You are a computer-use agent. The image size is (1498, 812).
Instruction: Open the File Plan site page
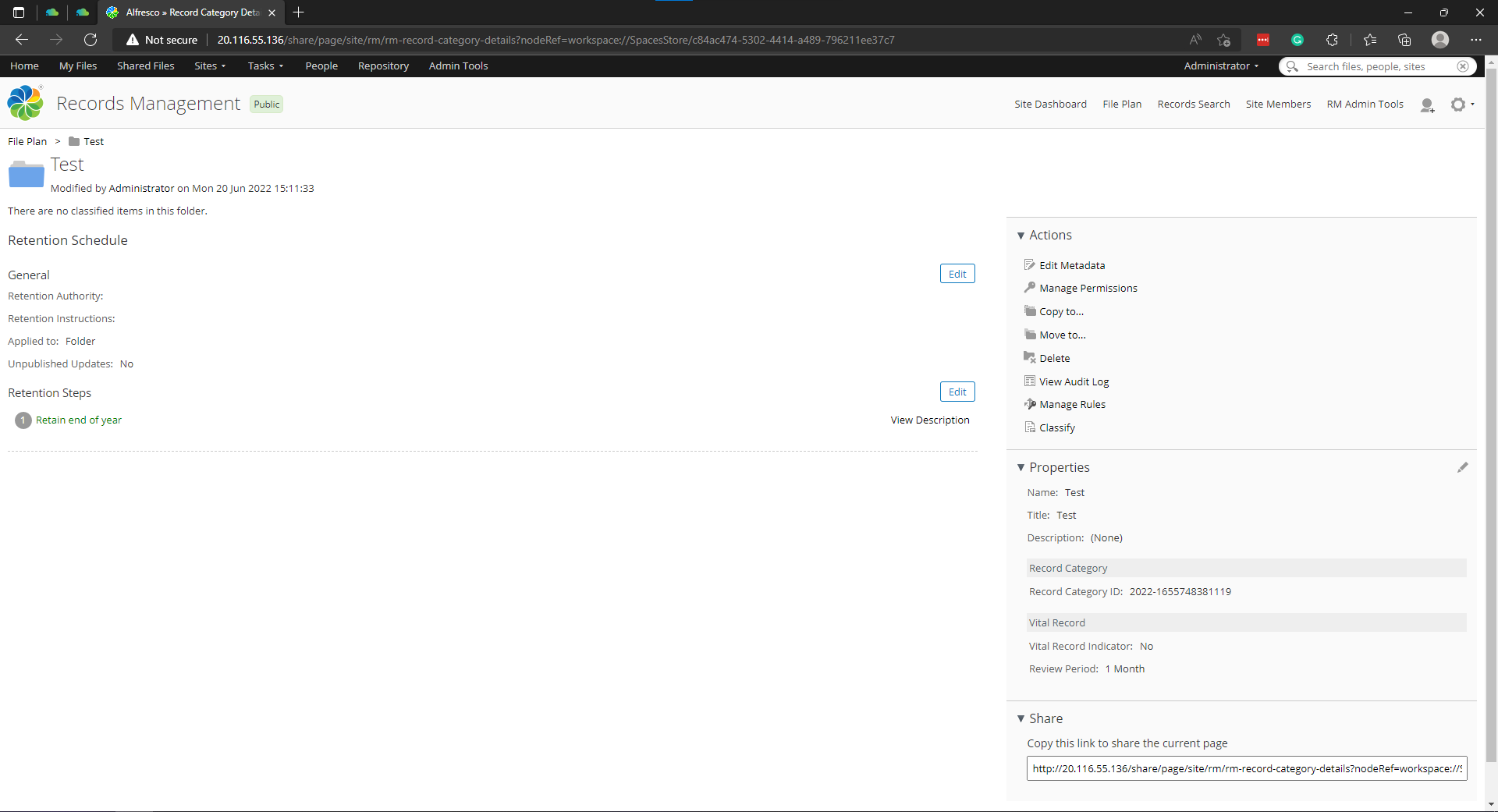point(1122,104)
